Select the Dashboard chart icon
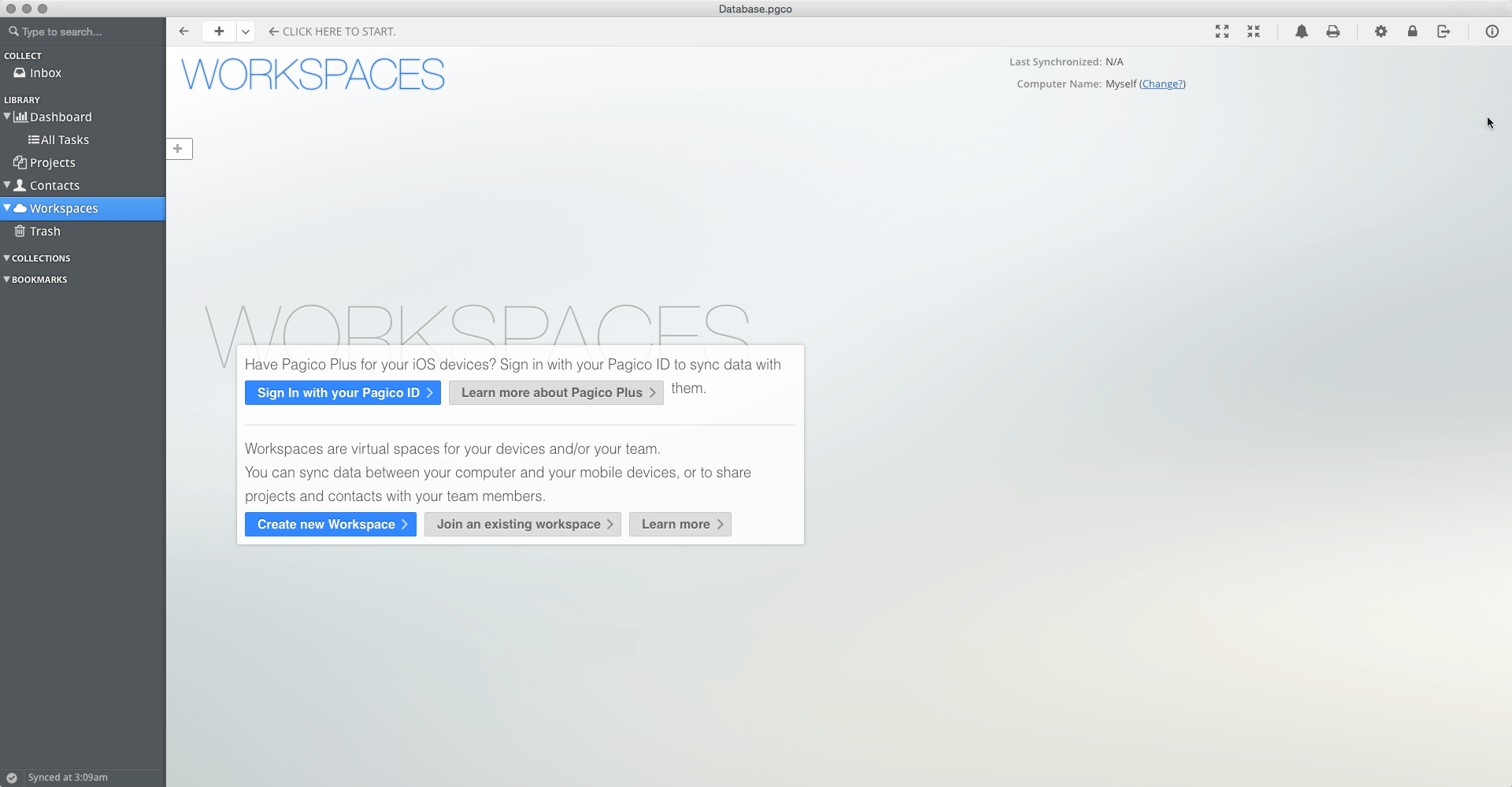 [x=20, y=117]
